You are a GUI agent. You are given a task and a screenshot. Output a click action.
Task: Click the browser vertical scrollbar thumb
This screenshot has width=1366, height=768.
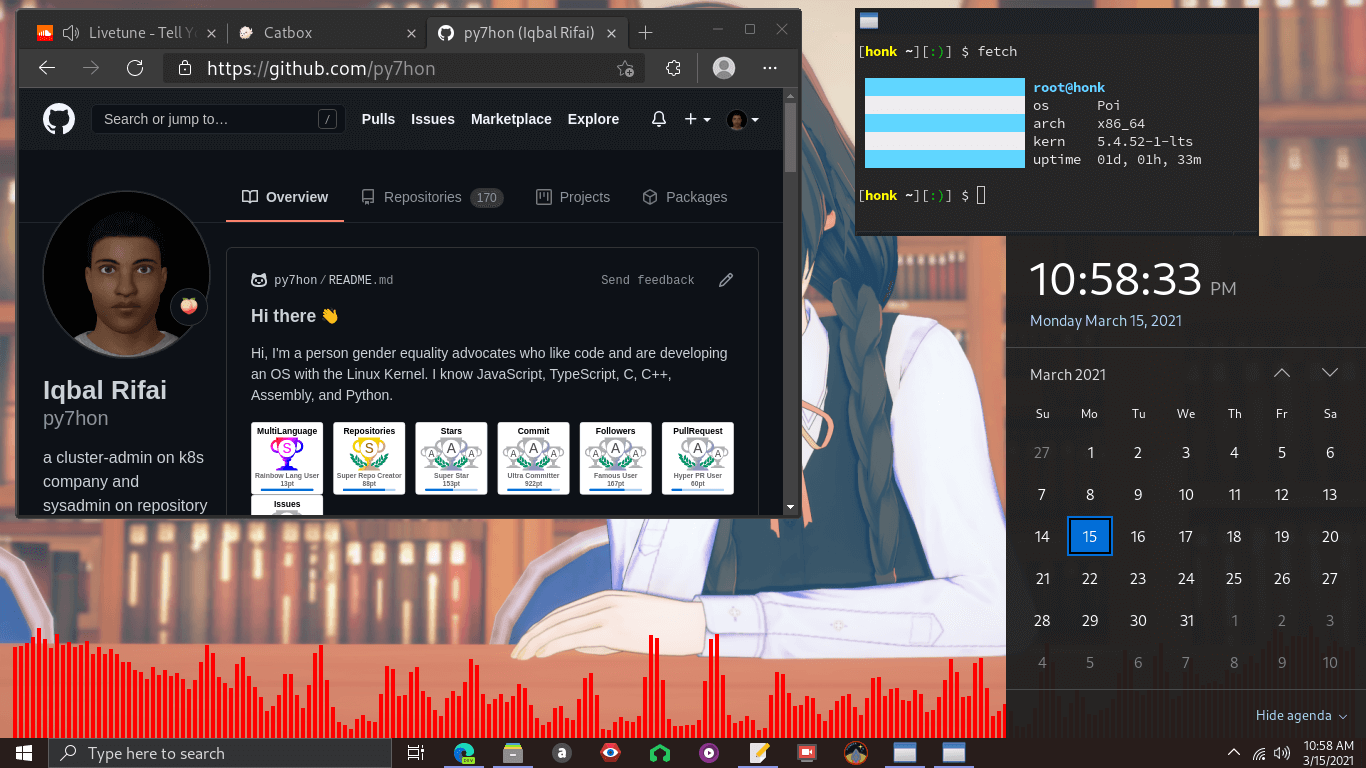coord(791,137)
